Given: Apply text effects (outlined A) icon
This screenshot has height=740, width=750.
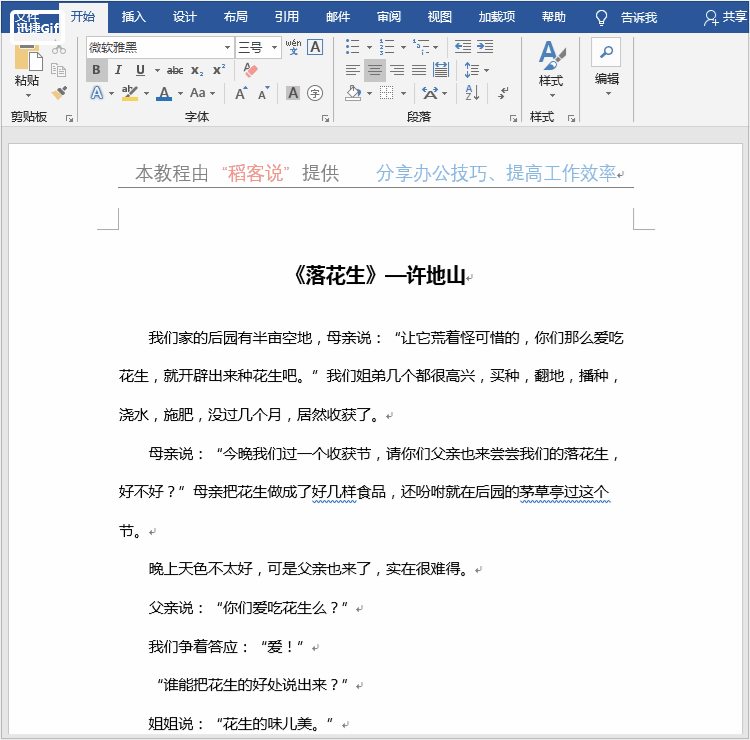Looking at the screenshot, I should [97, 93].
